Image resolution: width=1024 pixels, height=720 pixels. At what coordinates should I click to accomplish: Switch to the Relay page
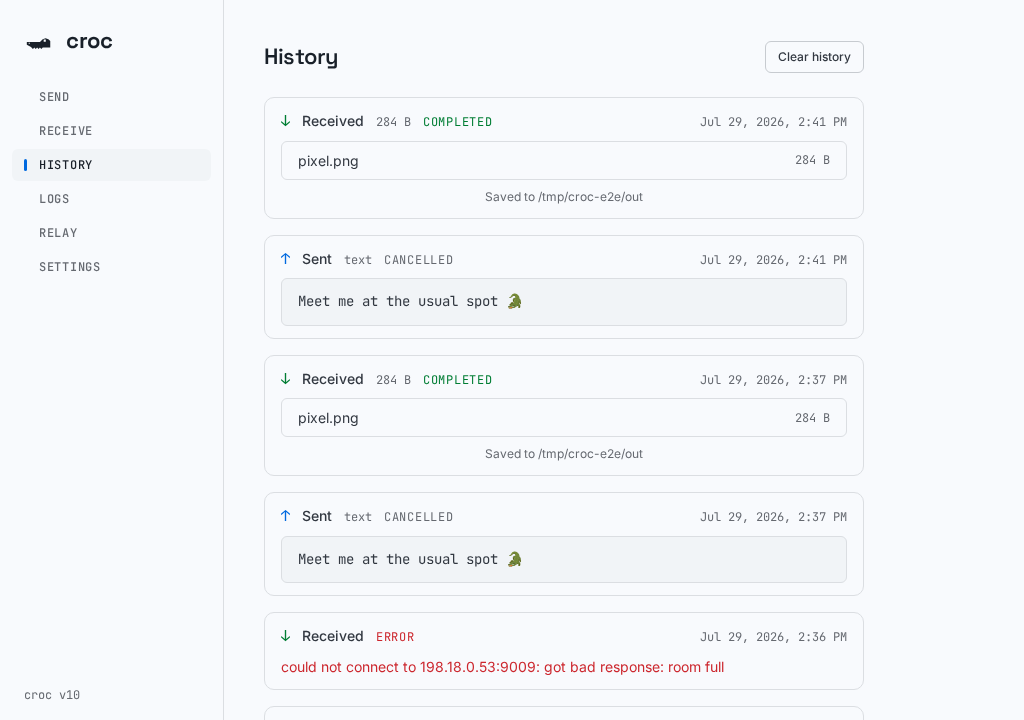tap(111, 233)
